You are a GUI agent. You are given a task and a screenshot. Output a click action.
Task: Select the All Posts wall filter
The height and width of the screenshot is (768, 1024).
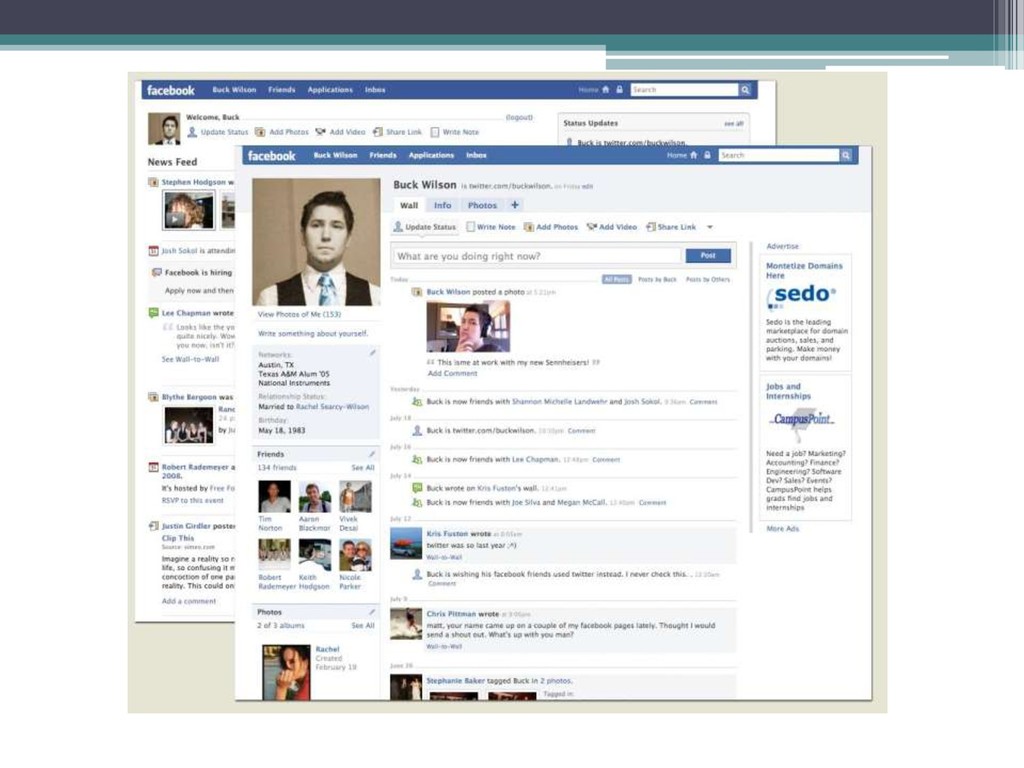tap(616, 280)
